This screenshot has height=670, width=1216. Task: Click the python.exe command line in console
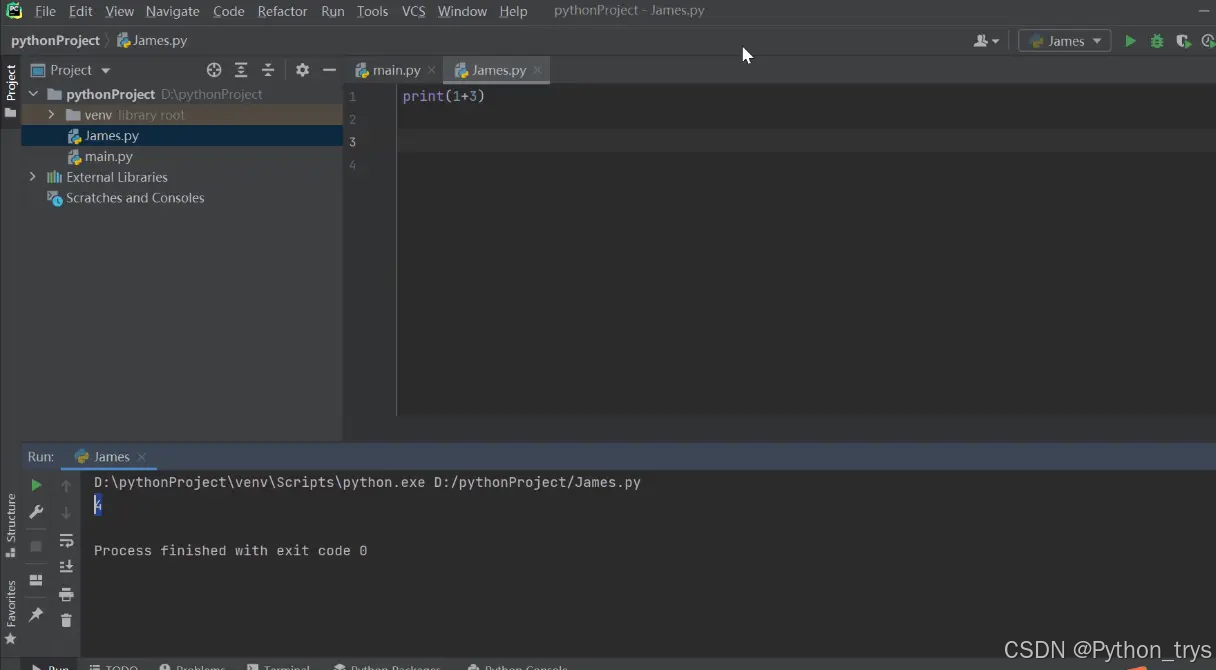coord(367,482)
